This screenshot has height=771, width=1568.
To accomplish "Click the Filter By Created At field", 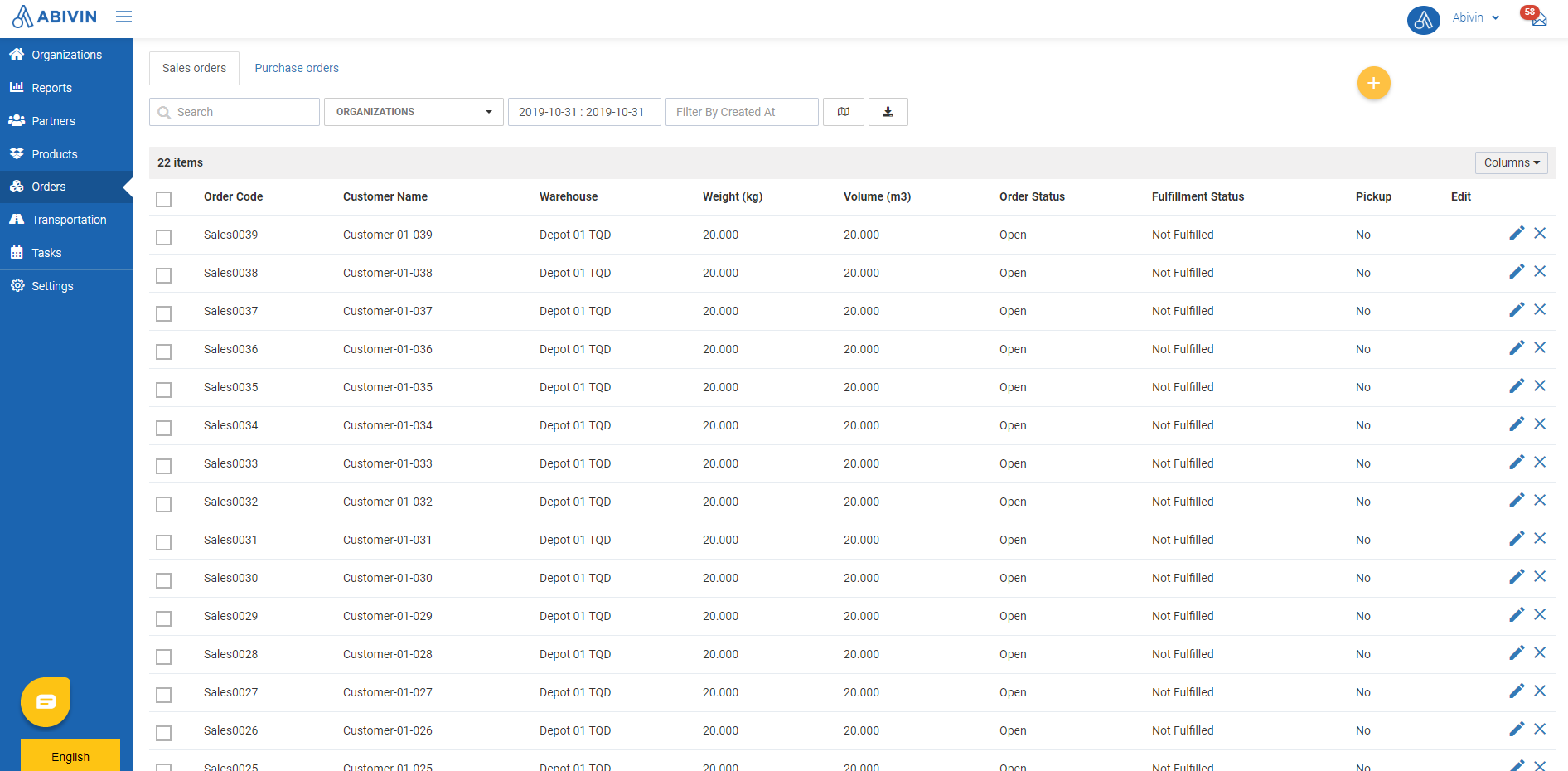I will [742, 112].
